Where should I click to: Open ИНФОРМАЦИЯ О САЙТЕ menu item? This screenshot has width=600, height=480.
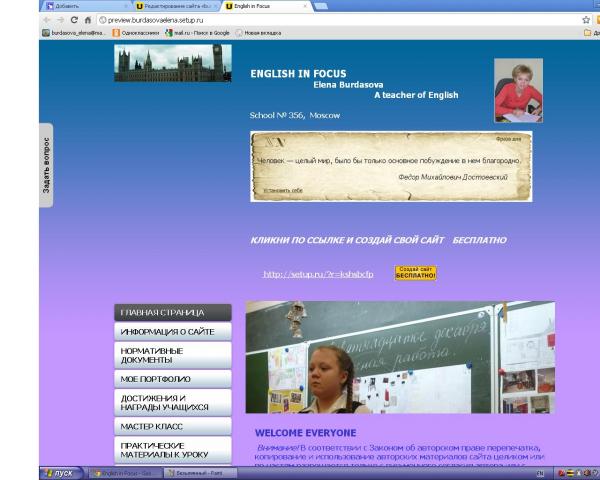tap(173, 331)
